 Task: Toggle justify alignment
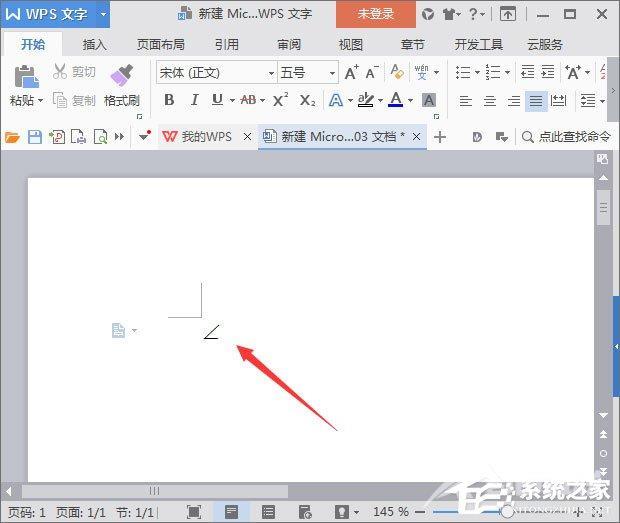click(536, 101)
